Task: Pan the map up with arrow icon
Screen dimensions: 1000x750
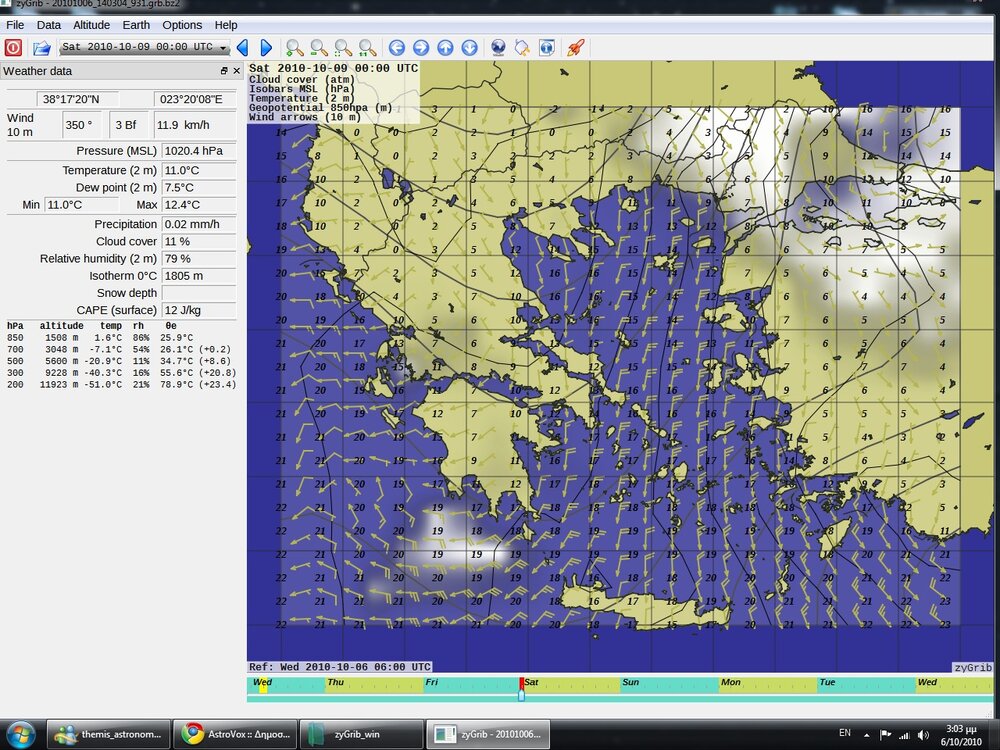Action: click(445, 47)
